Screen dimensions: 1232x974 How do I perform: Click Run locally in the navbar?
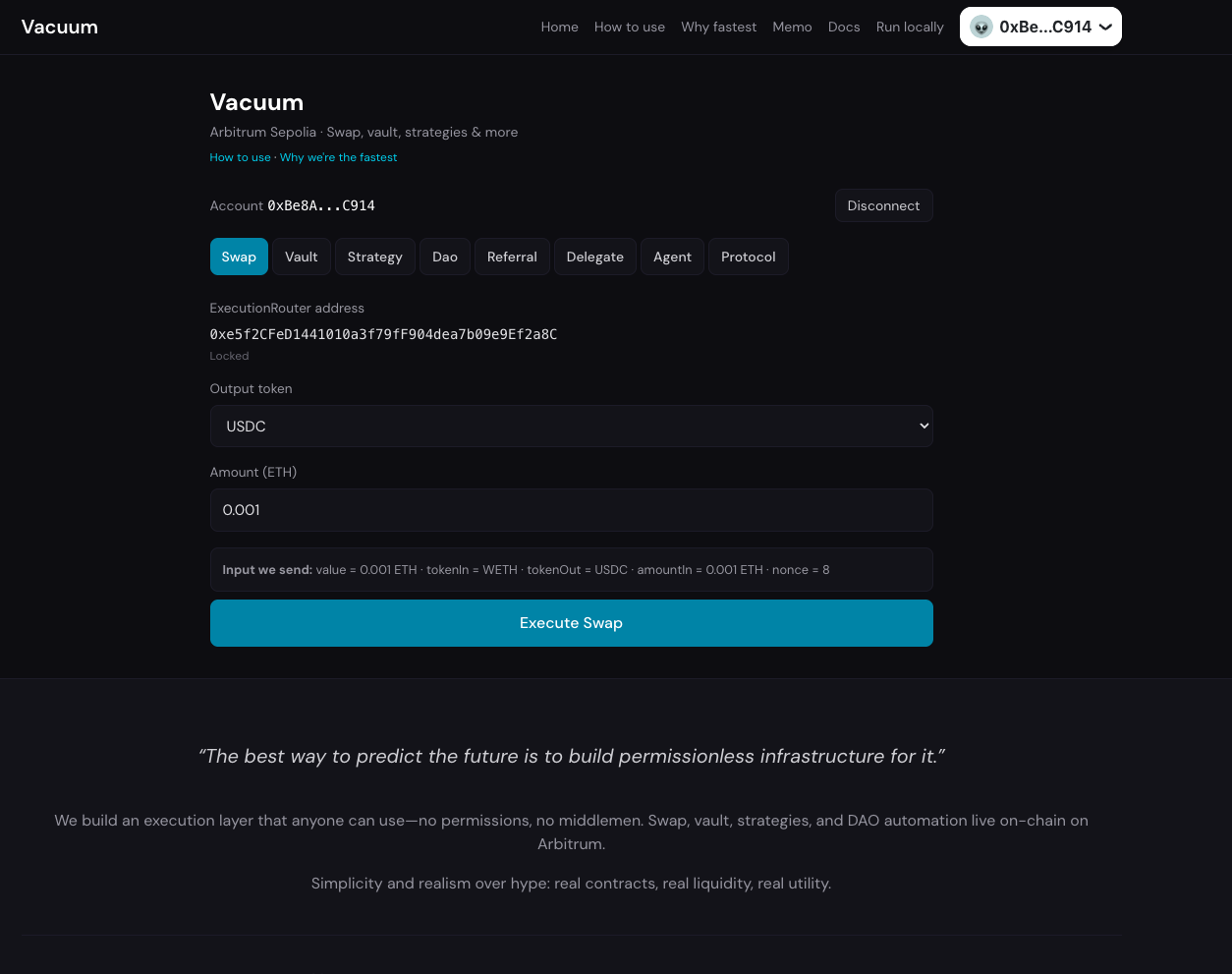[x=910, y=28]
